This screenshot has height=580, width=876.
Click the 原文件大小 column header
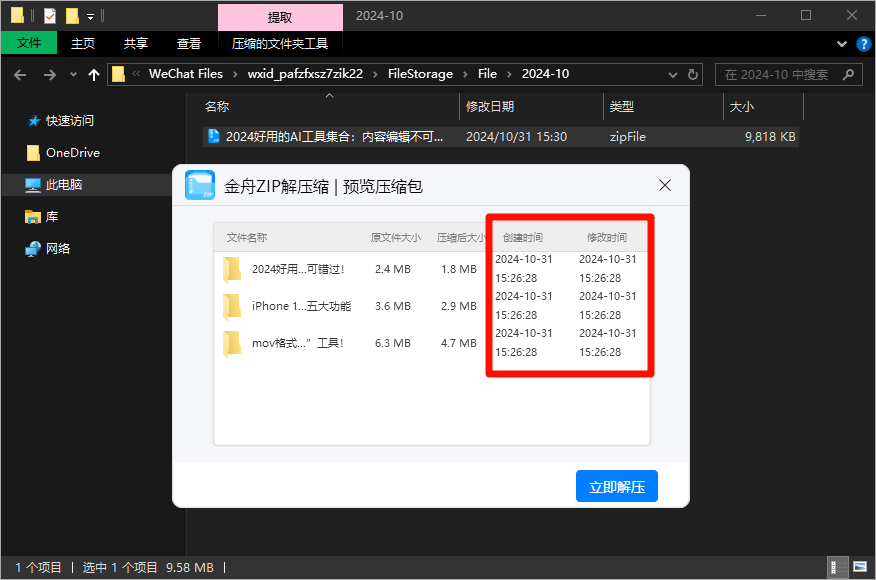click(x=396, y=237)
